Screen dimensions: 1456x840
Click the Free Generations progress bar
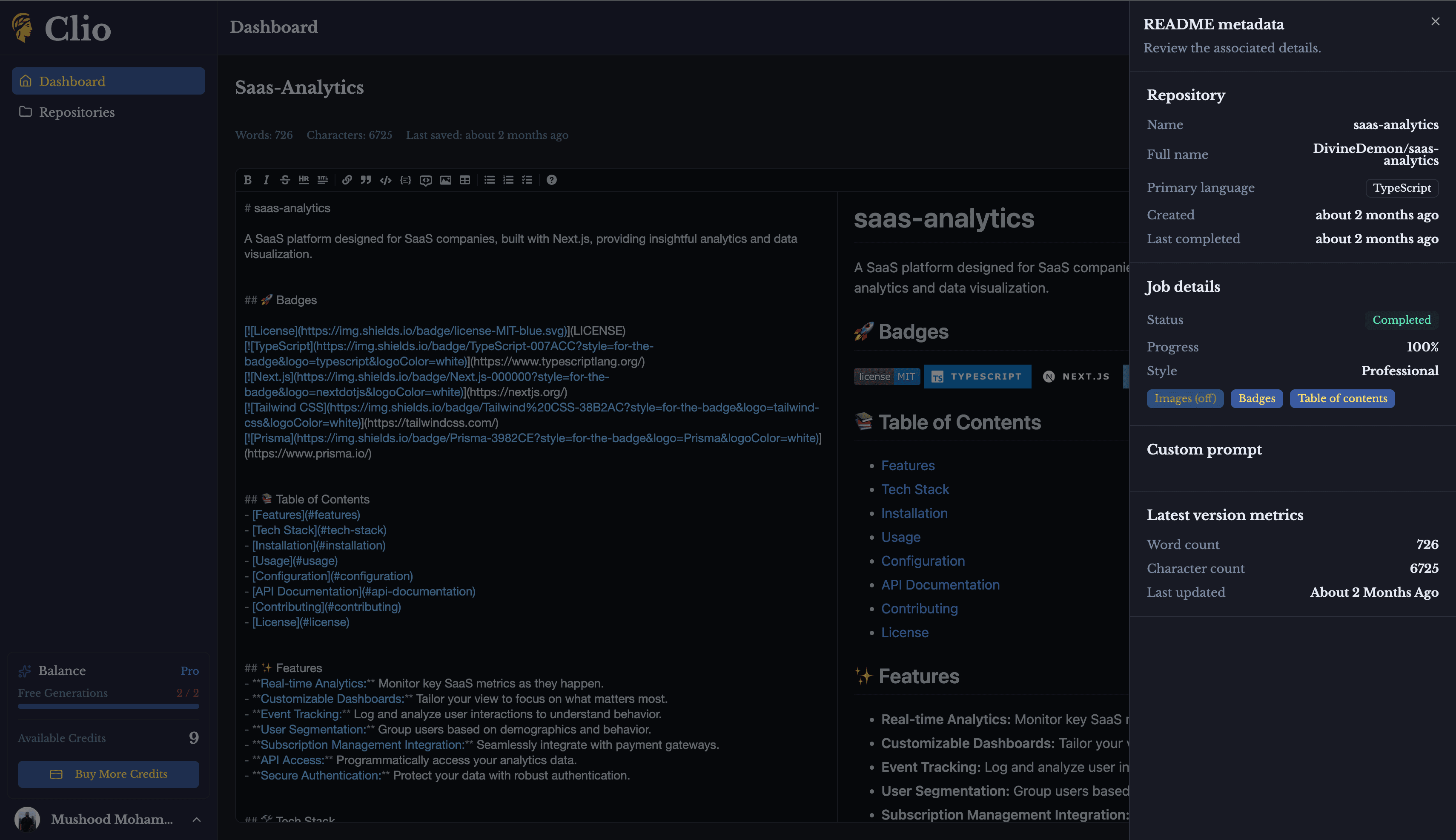point(109,706)
